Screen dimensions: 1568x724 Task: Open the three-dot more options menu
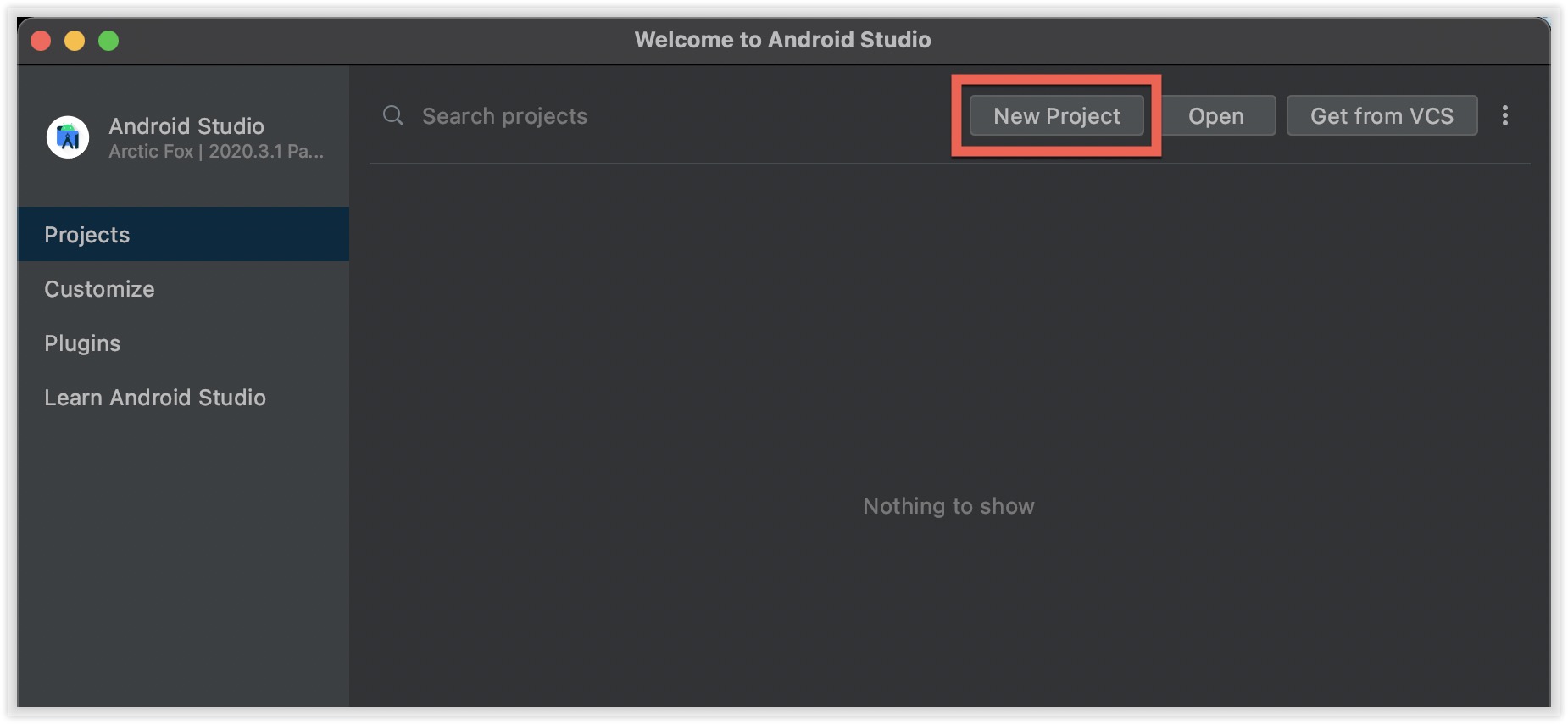(x=1504, y=115)
